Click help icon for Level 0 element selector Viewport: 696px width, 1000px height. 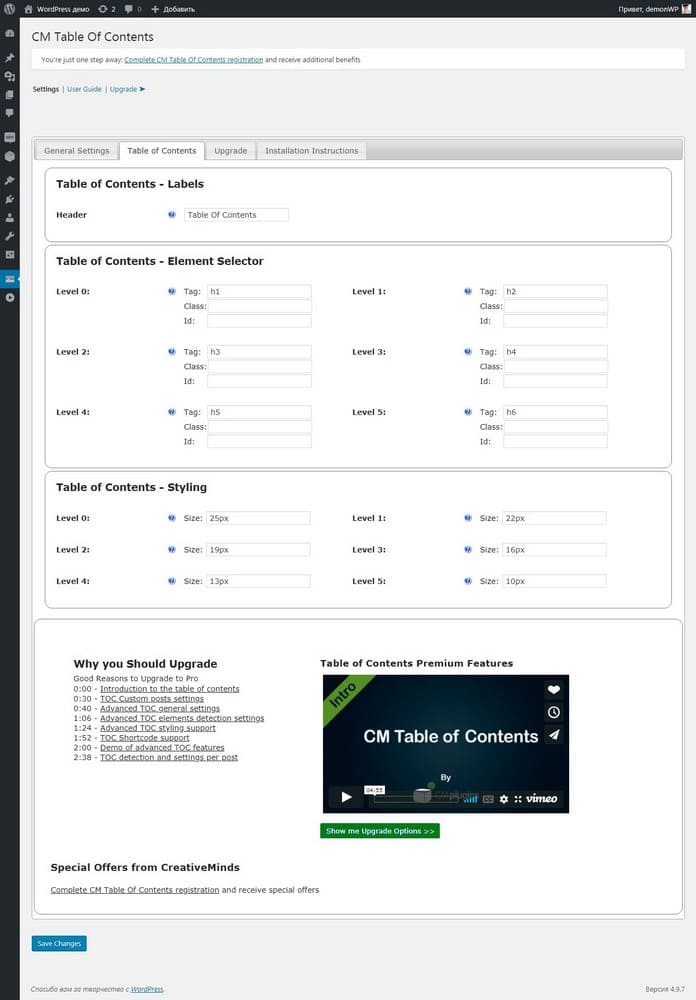tap(172, 291)
